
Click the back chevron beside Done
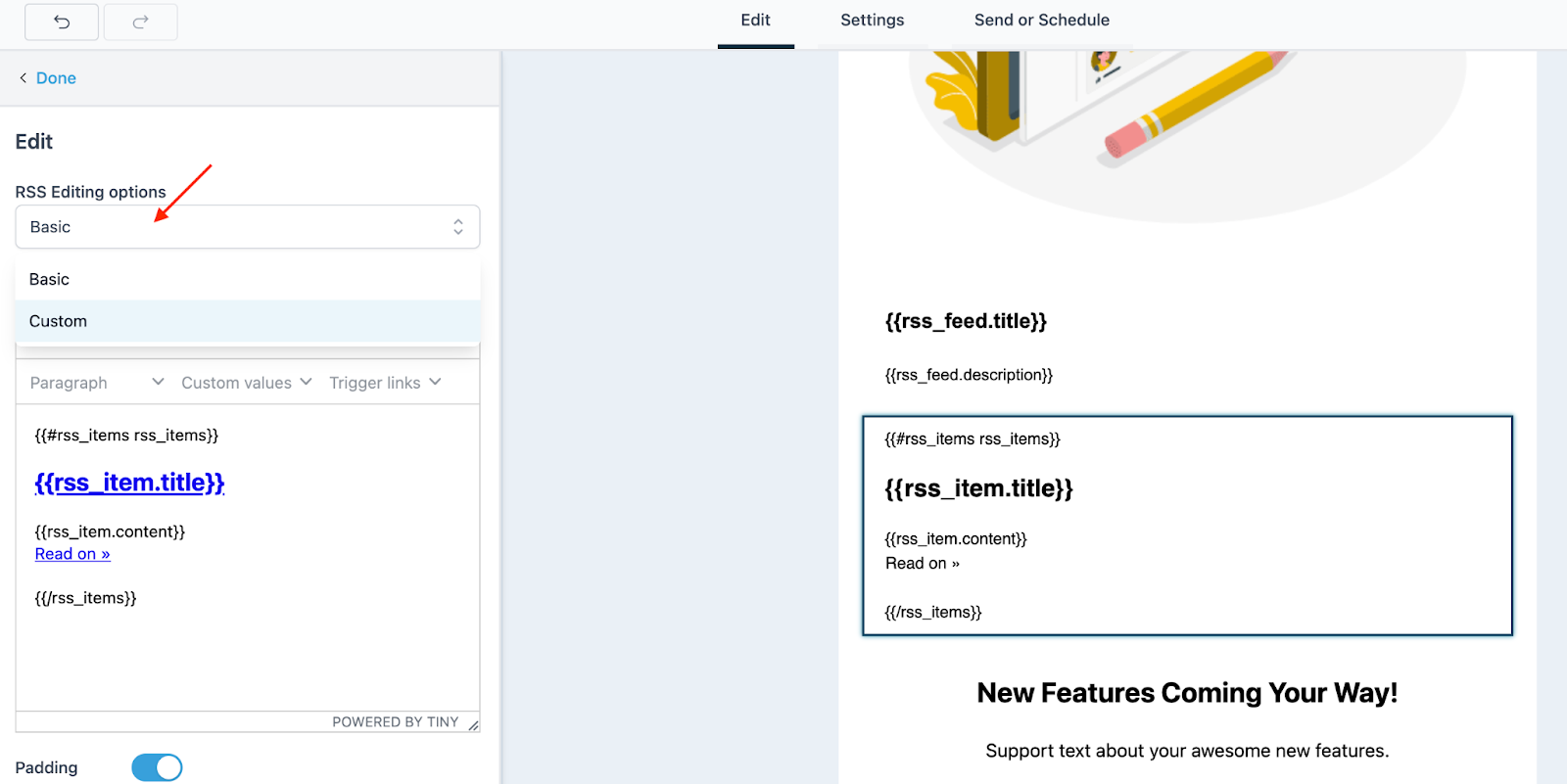point(23,78)
